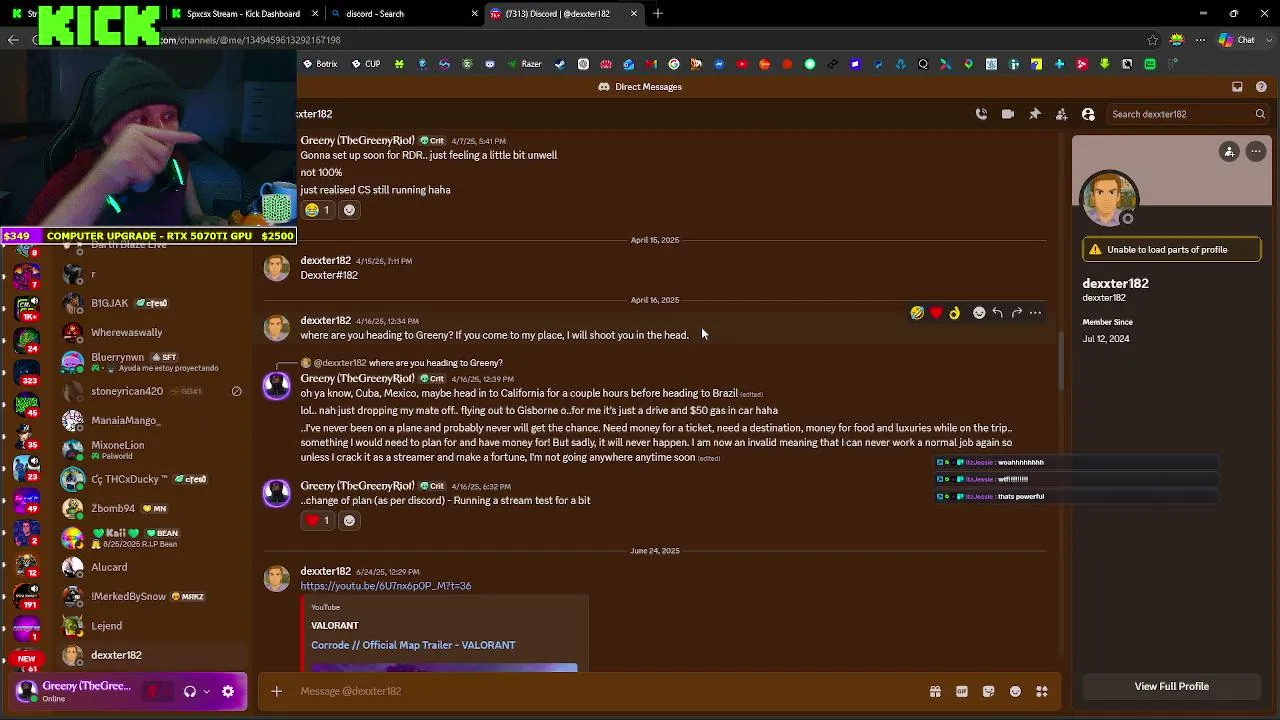Open the GIF picker
Viewport: 1280px width, 720px height.
(x=962, y=691)
